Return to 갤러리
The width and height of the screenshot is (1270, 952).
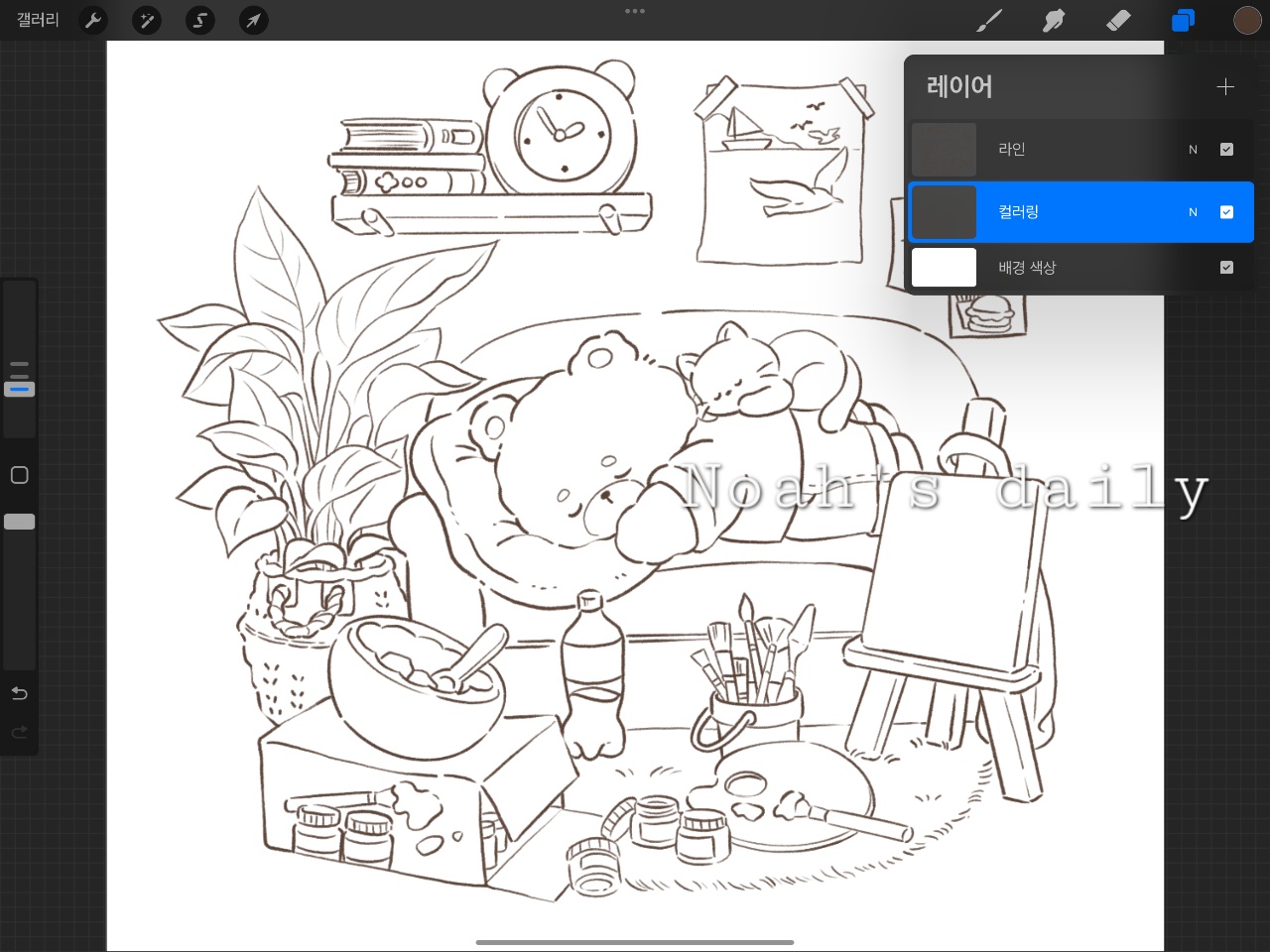click(x=38, y=20)
